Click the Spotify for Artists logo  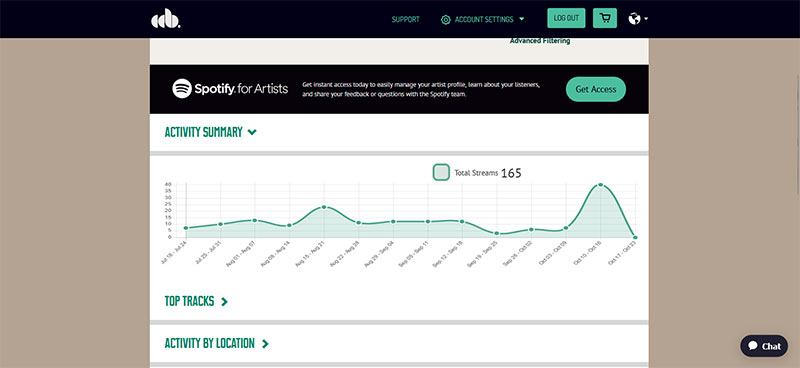230,89
